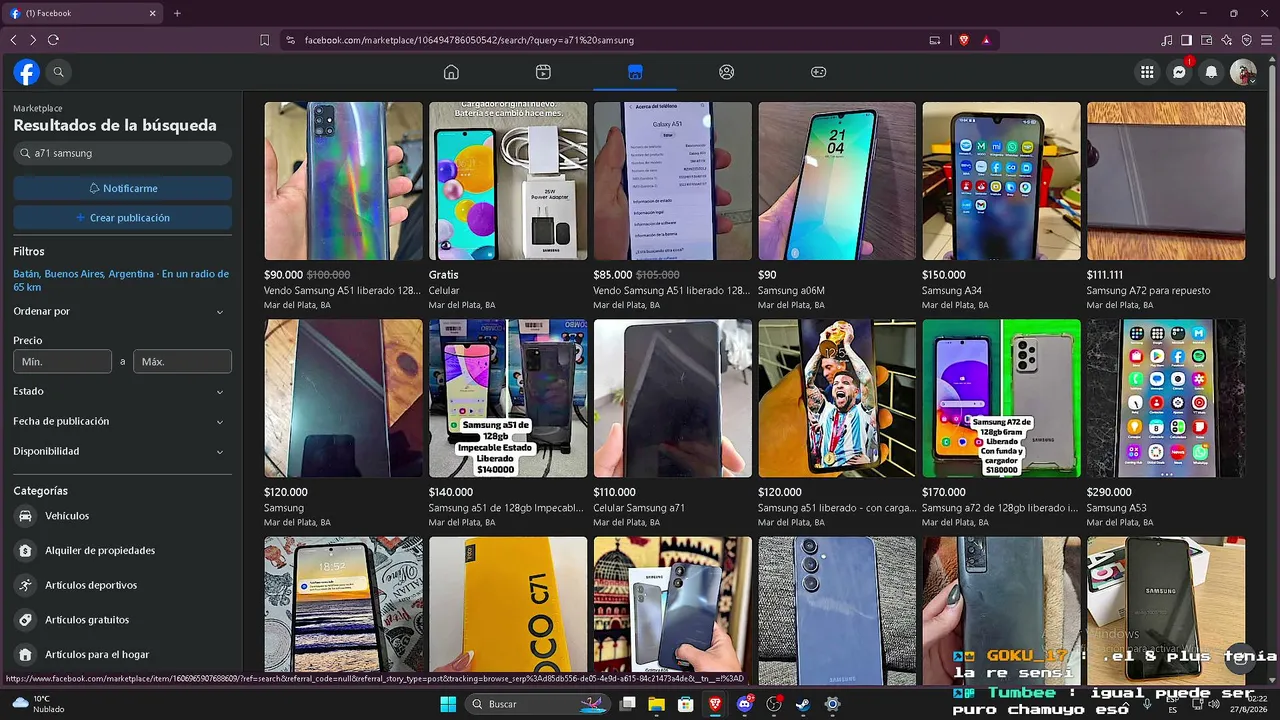Open the Vehículos category

coord(122,516)
